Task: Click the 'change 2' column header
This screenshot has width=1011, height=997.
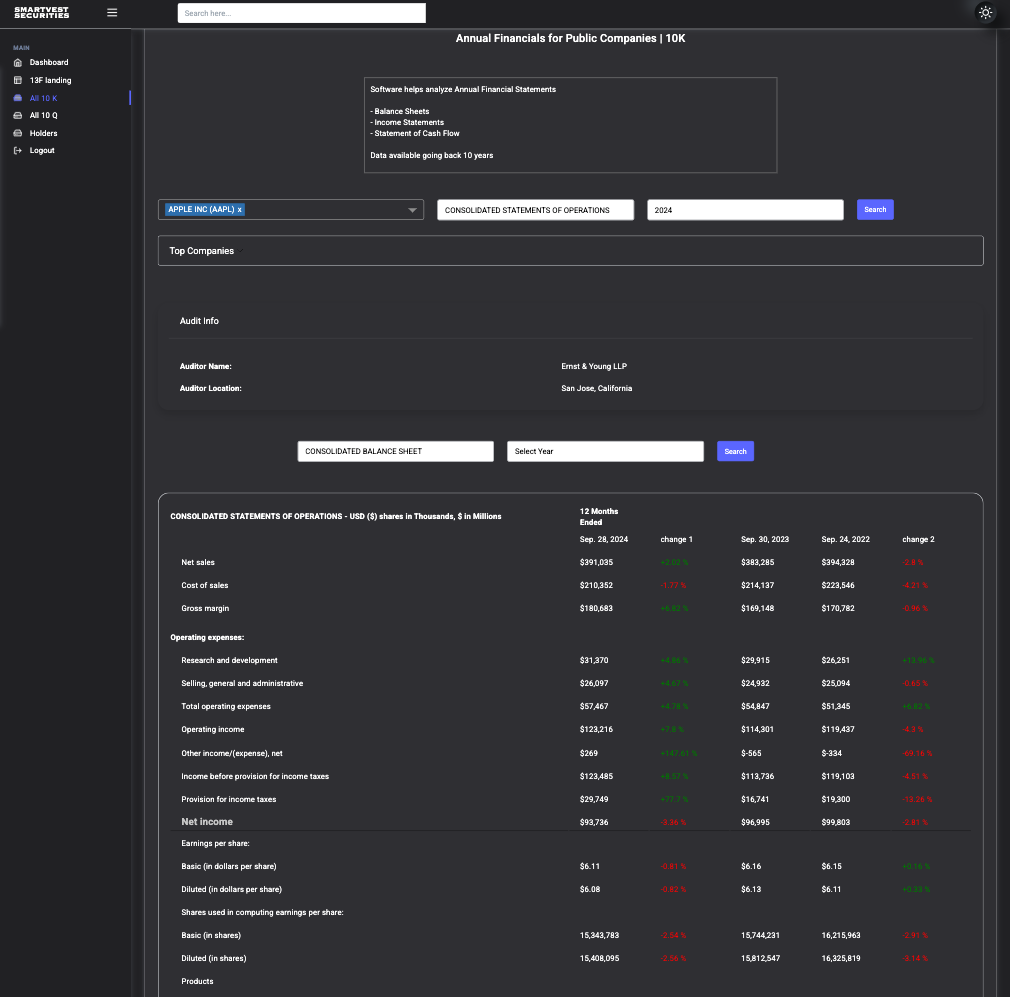Action: pos(918,540)
